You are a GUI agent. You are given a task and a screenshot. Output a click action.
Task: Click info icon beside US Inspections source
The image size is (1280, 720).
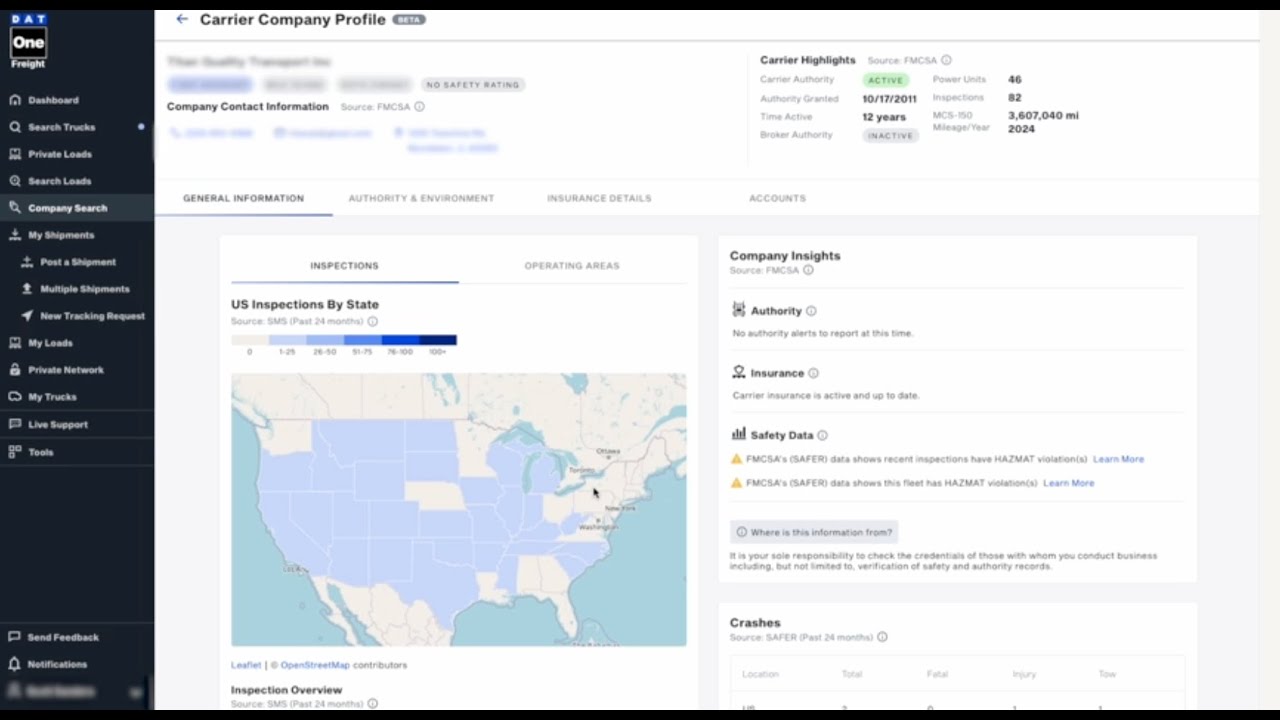click(372, 322)
